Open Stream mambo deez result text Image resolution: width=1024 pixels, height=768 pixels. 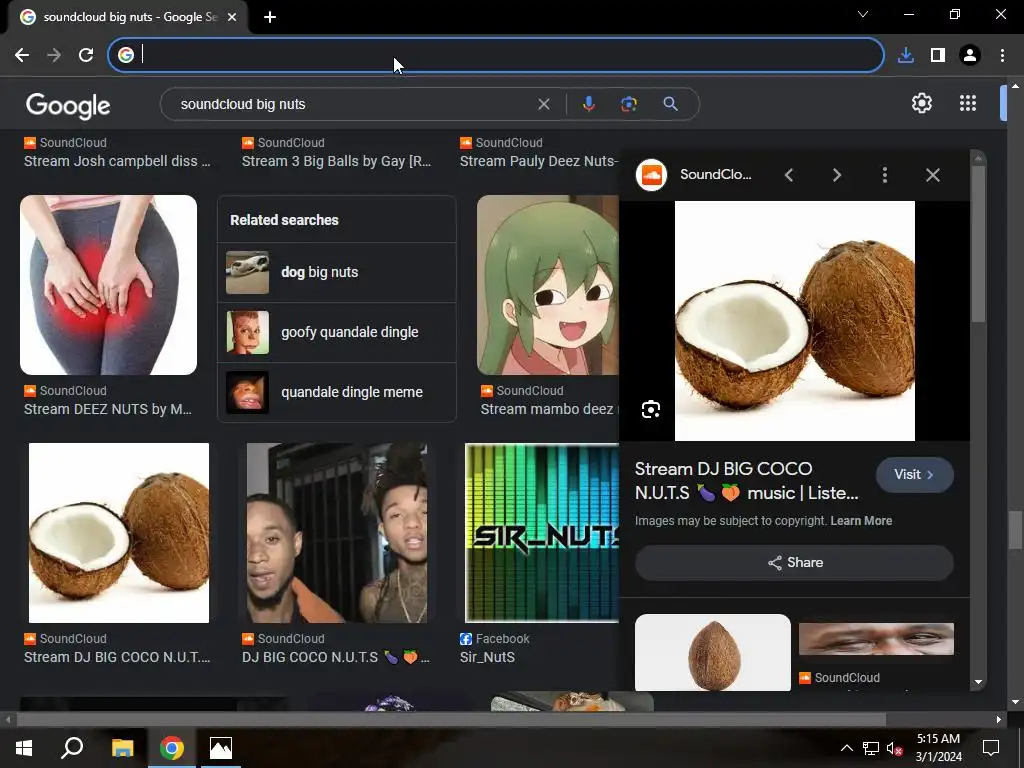[x=549, y=409]
